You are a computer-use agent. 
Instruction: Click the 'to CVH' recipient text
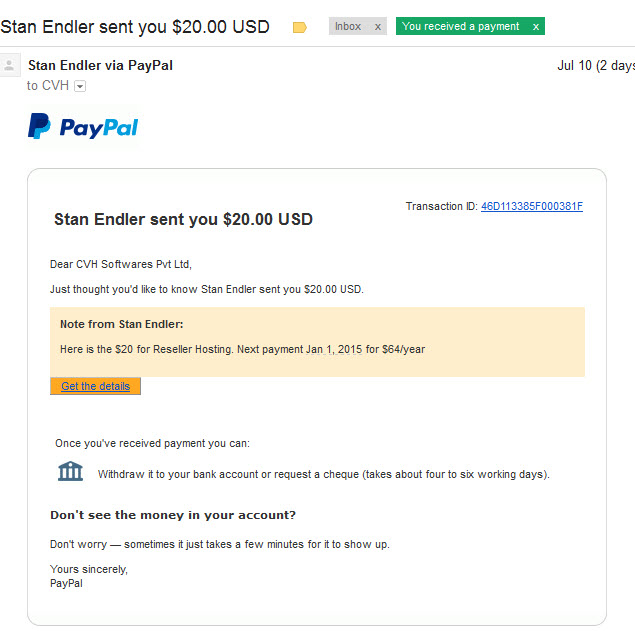click(x=48, y=85)
